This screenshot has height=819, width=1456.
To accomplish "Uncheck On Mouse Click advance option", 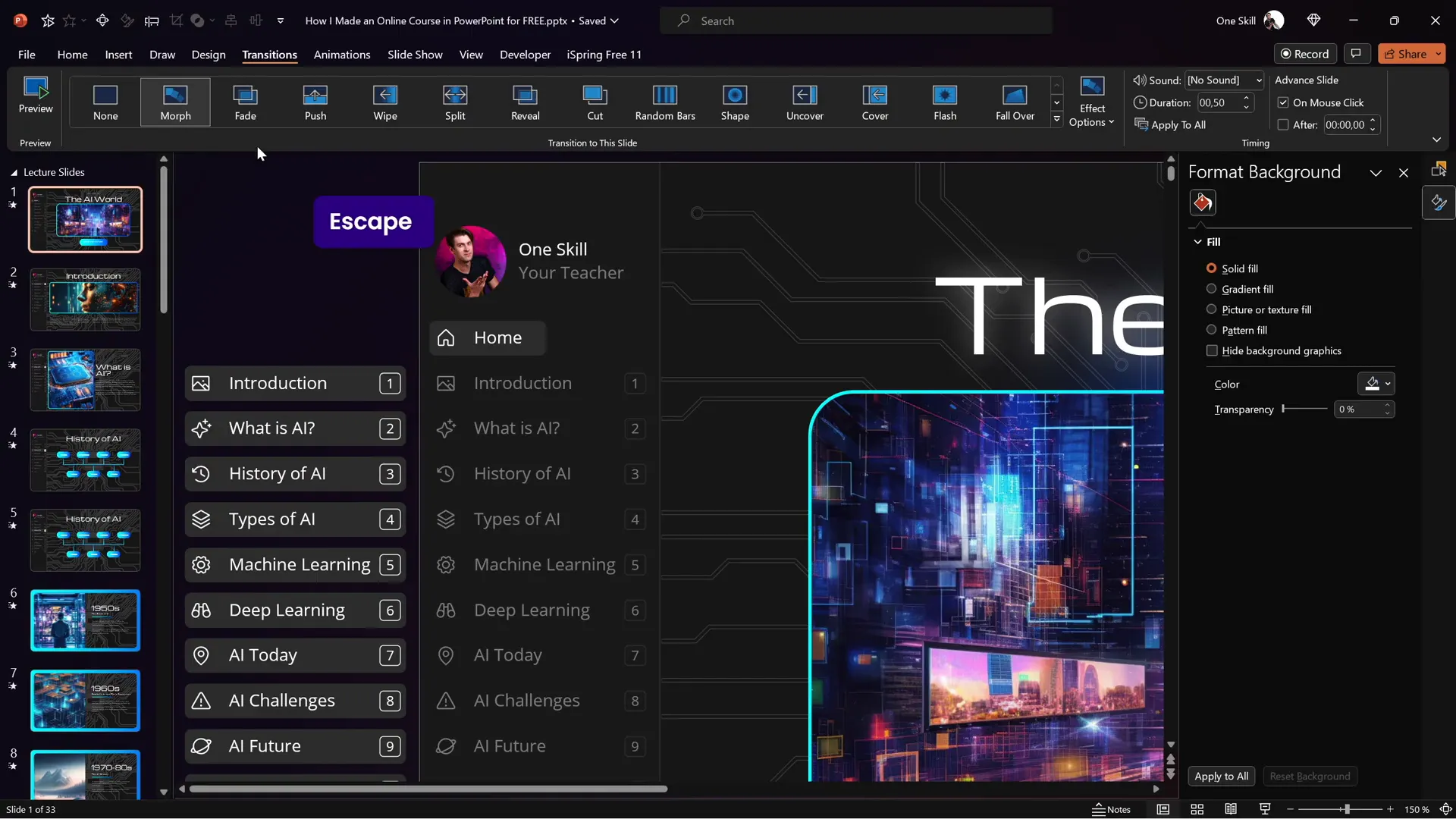I will (x=1283, y=102).
